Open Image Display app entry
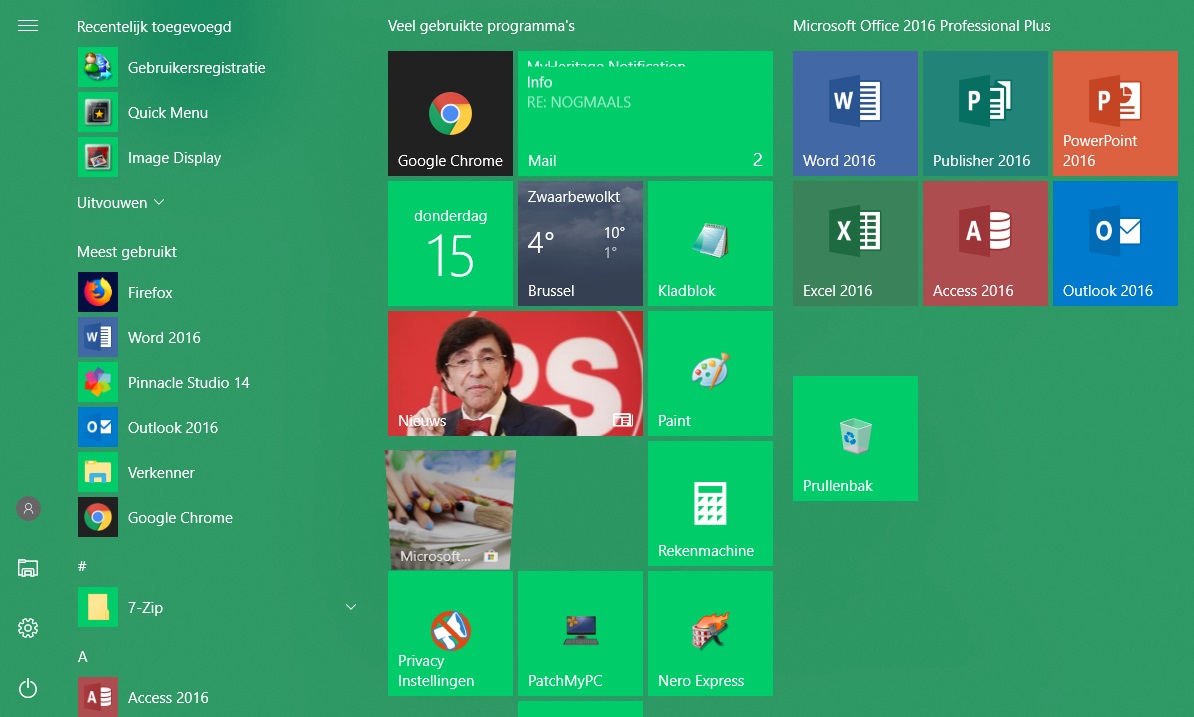This screenshot has width=1194, height=717. [217, 158]
